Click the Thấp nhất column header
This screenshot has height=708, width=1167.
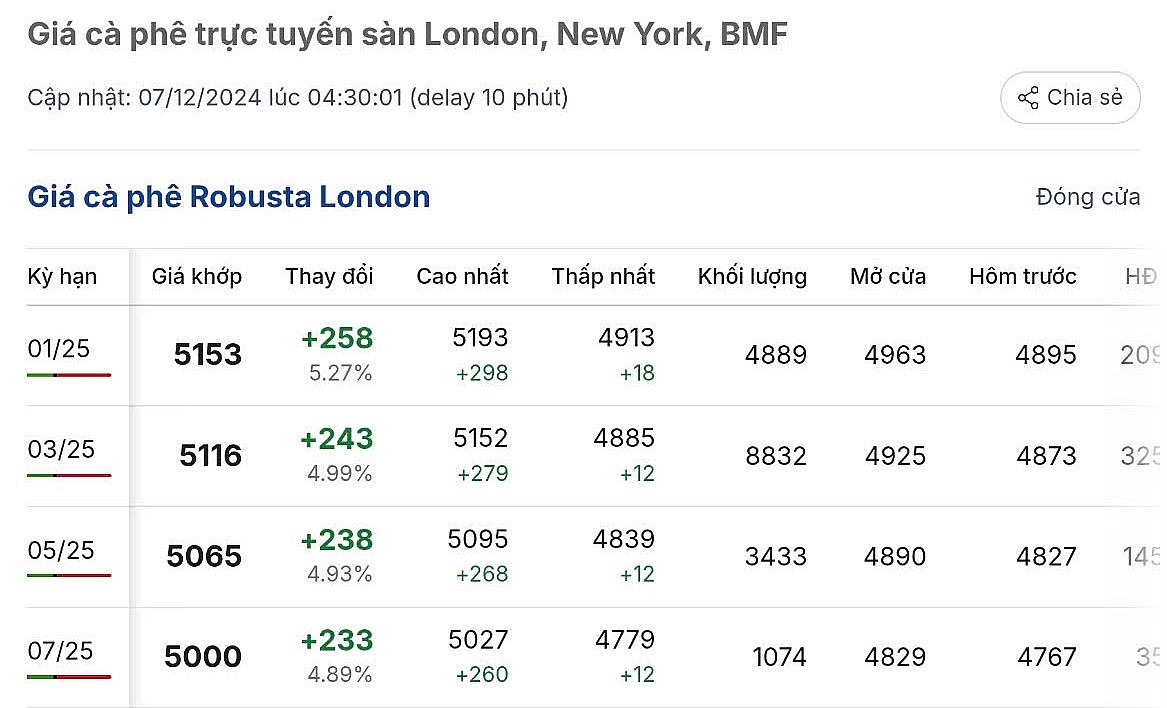point(603,276)
